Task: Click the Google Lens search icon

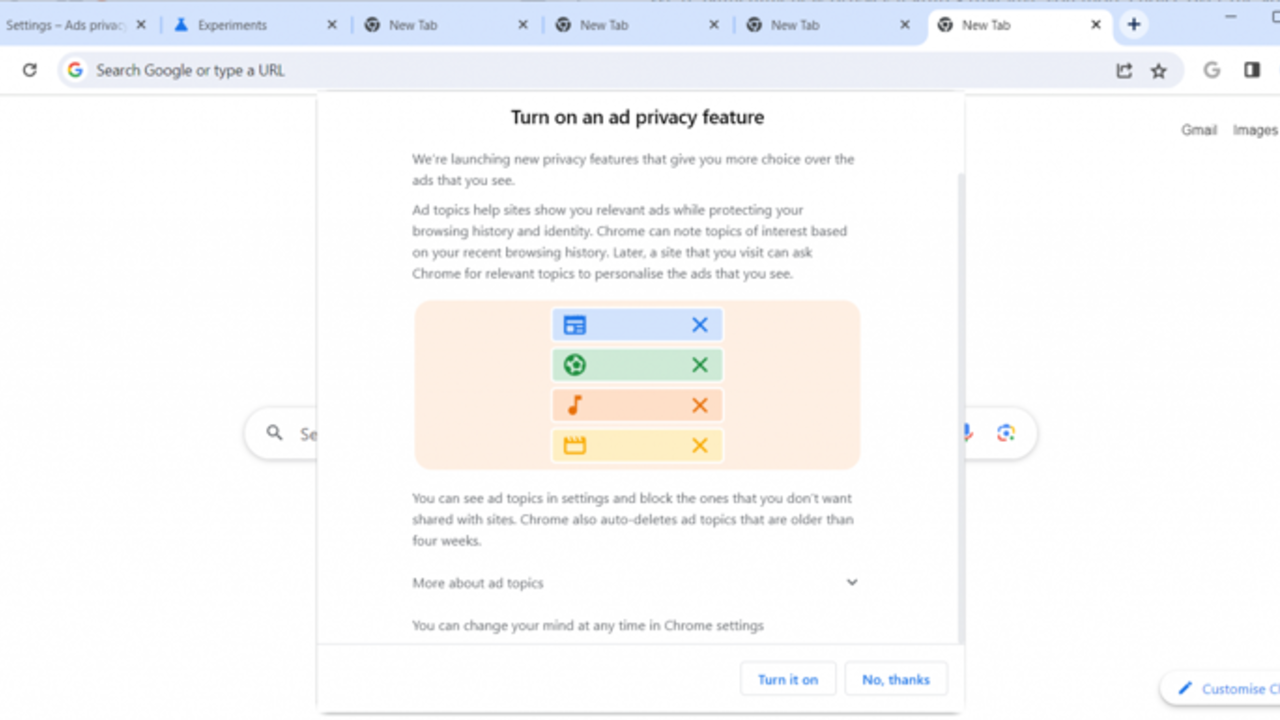Action: [1006, 433]
